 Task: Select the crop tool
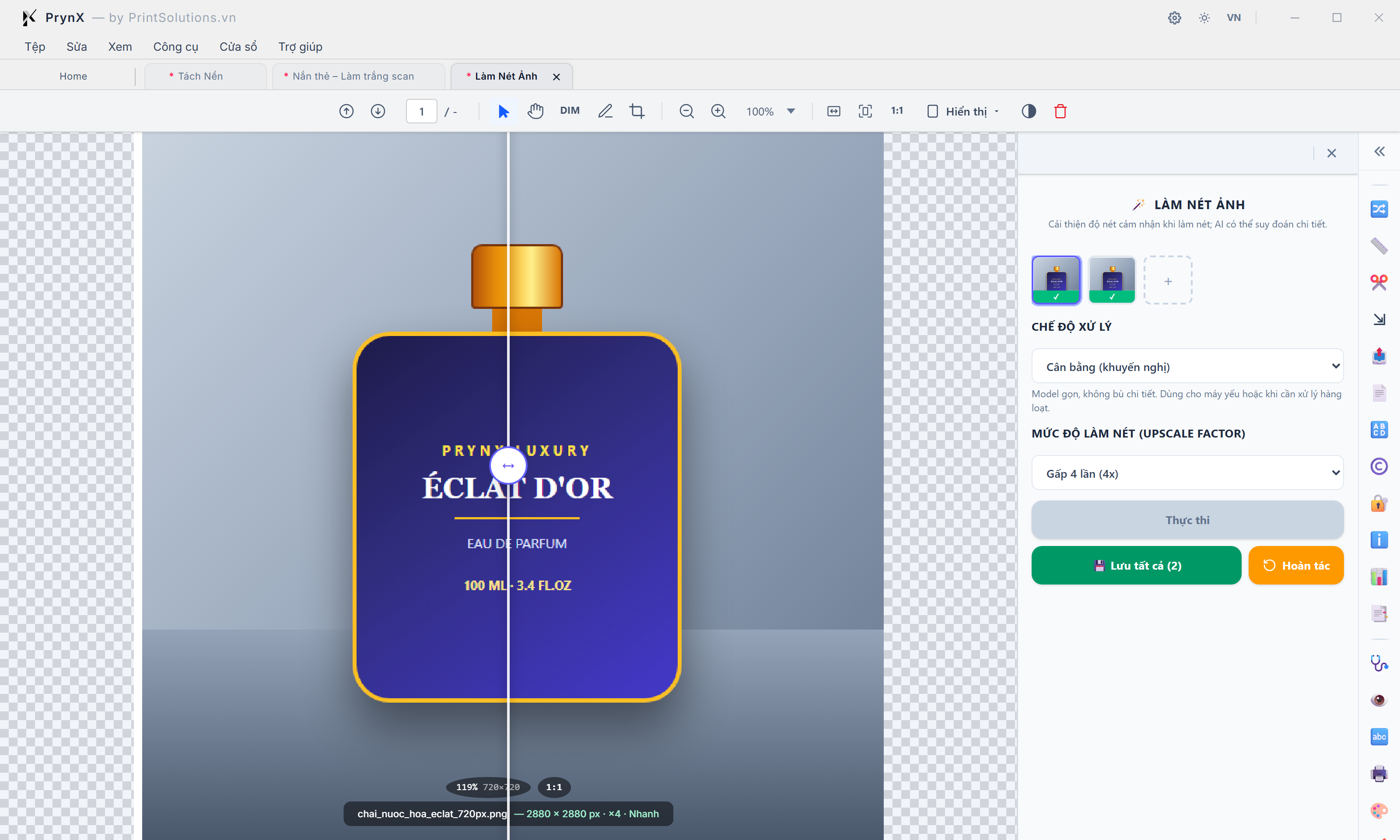click(x=637, y=112)
